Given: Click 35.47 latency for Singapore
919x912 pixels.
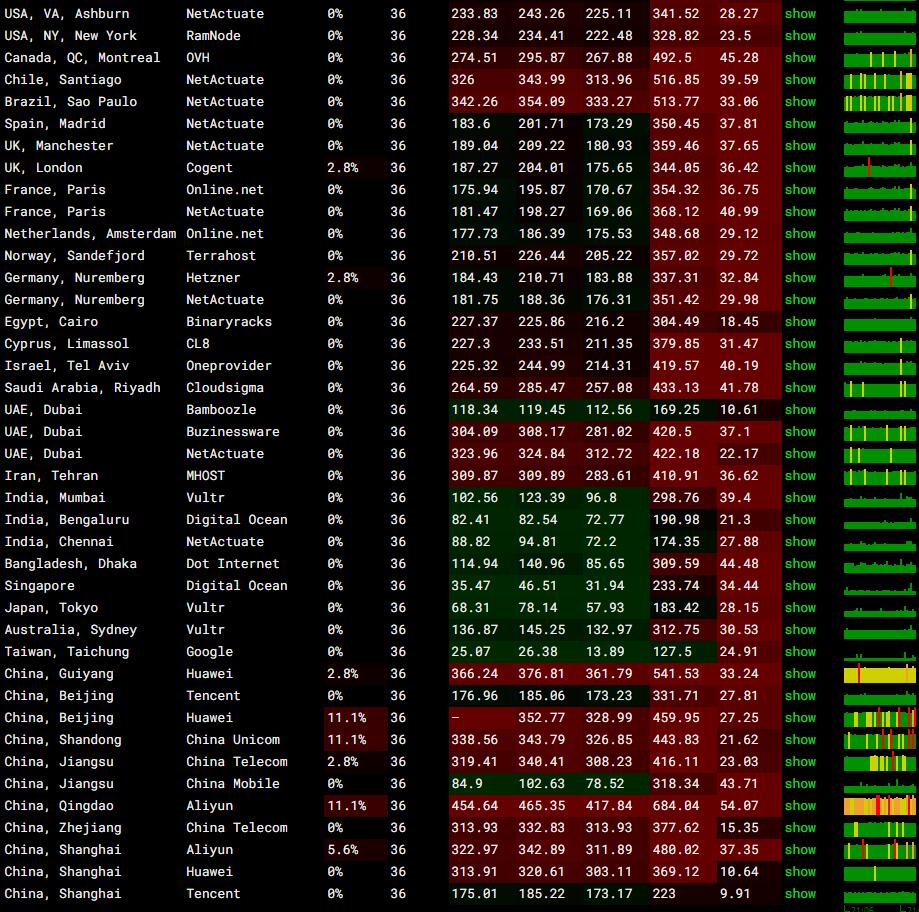Looking at the screenshot, I should (x=470, y=586).
